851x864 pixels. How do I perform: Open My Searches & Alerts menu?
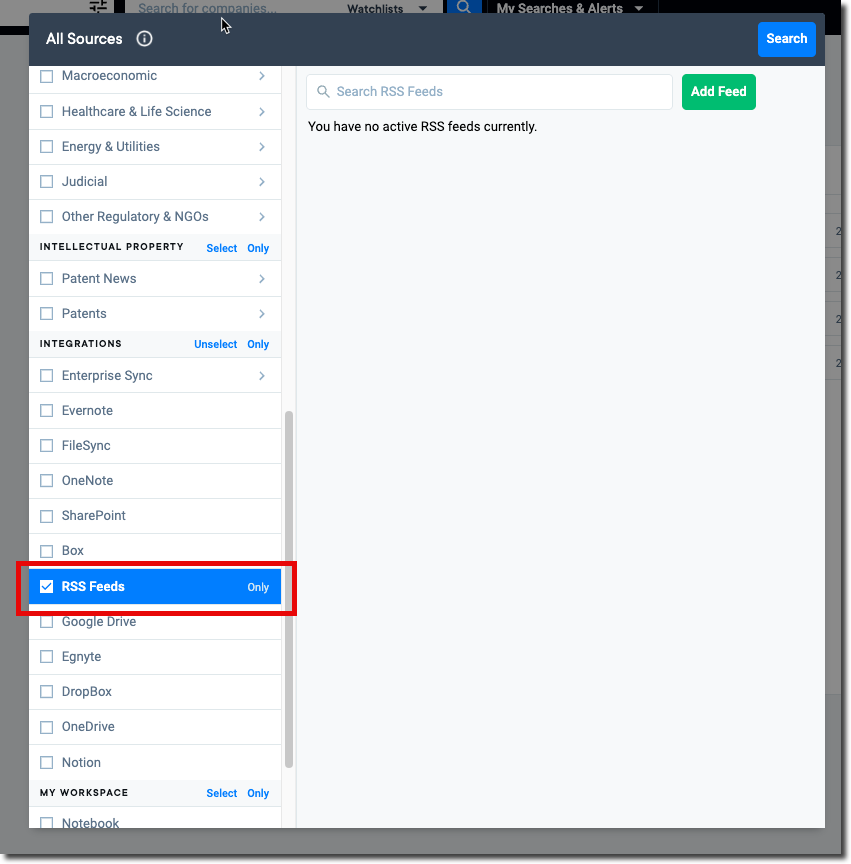click(570, 8)
